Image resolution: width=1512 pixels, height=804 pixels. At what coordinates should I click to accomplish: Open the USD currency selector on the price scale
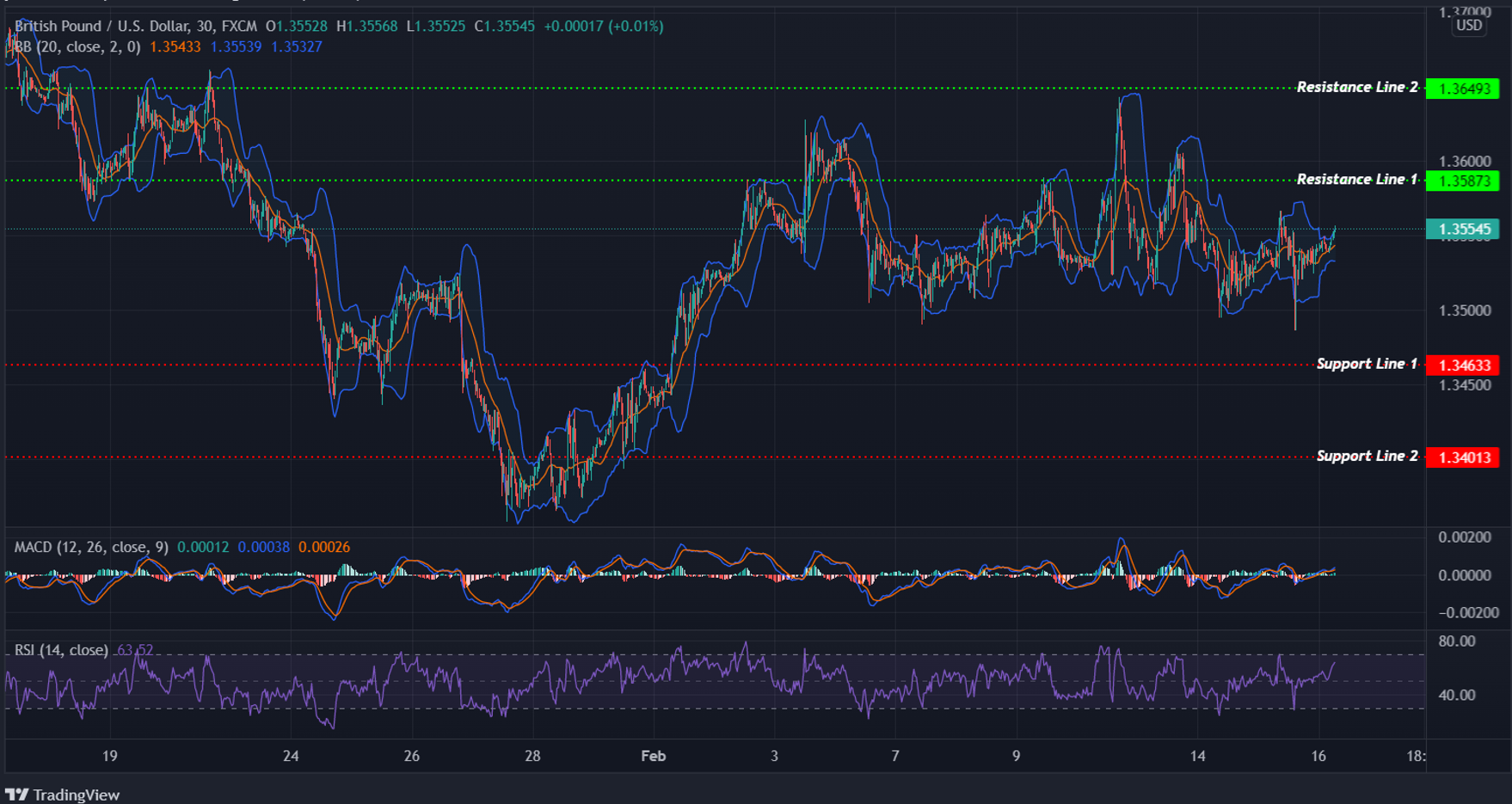click(1468, 25)
